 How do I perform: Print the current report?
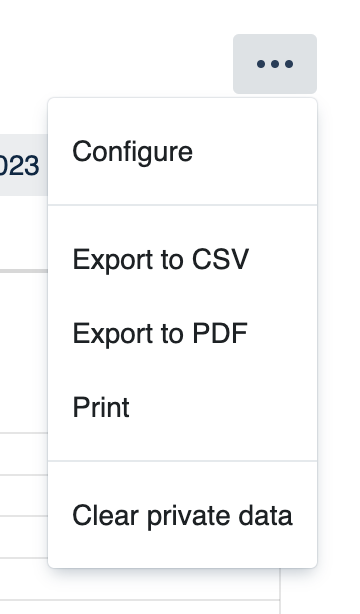pyautogui.click(x=182, y=407)
